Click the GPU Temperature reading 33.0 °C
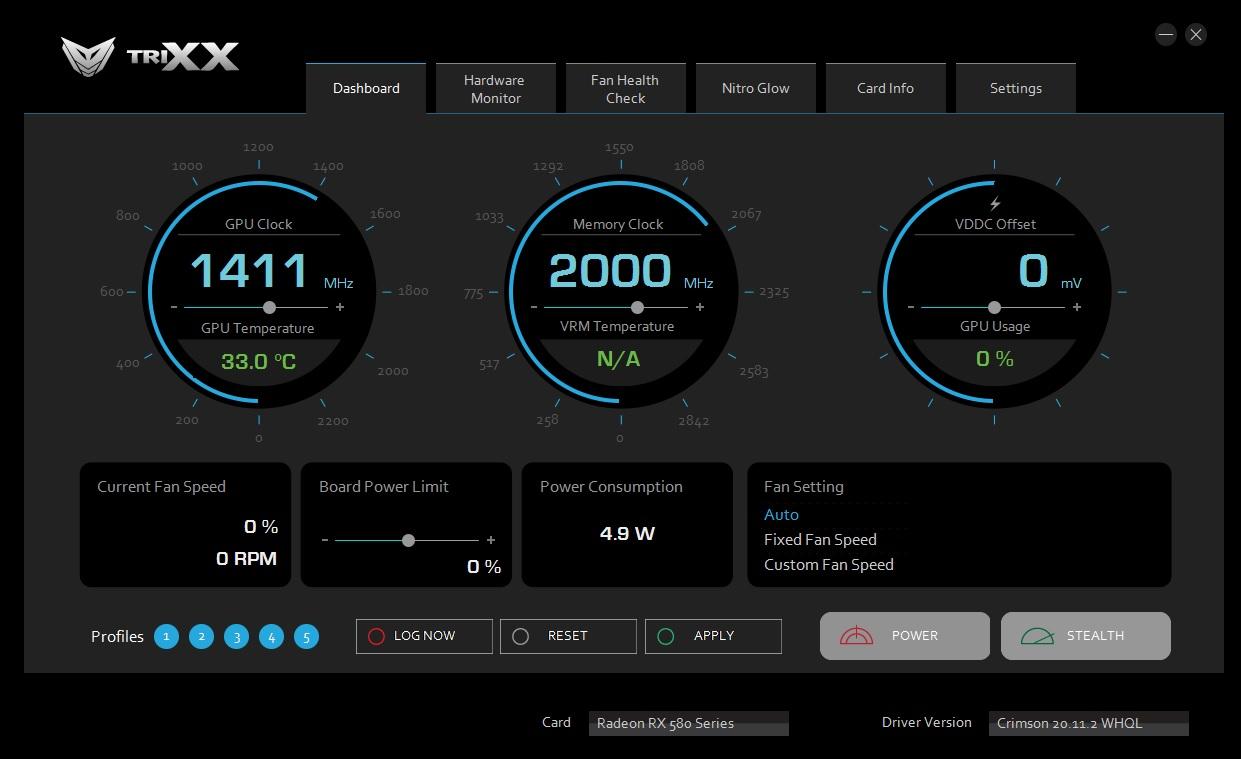This screenshot has width=1241, height=759. [258, 361]
